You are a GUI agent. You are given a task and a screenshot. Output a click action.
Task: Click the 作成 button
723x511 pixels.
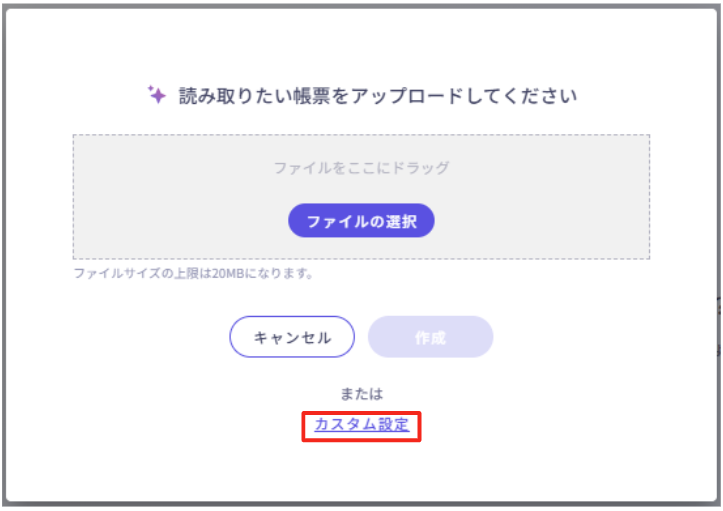coord(430,337)
